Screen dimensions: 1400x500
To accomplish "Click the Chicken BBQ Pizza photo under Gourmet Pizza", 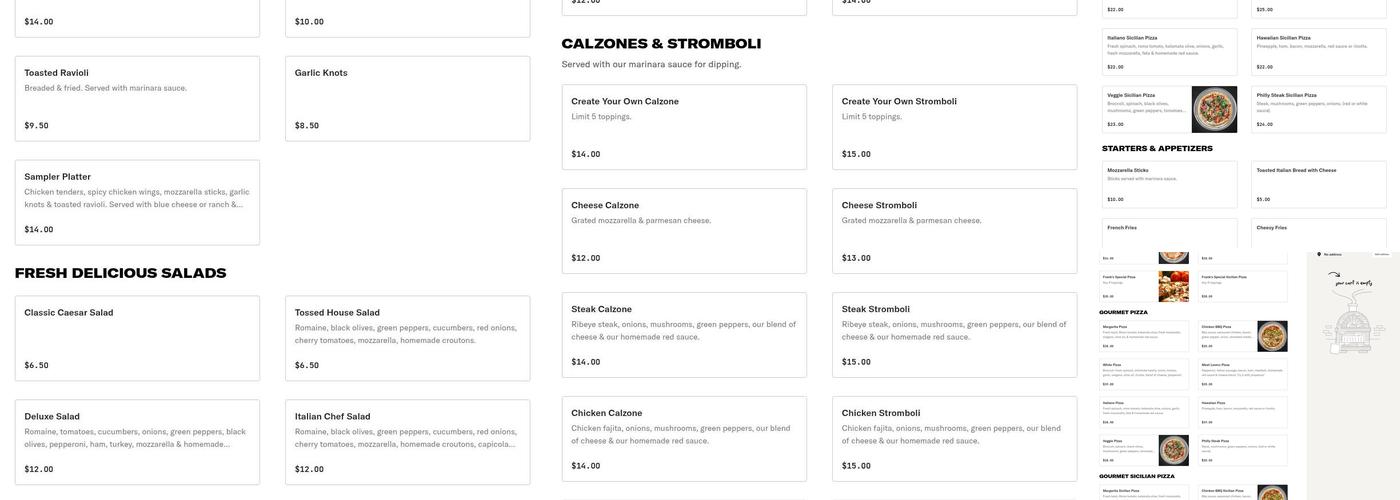I will coord(1272,336).
